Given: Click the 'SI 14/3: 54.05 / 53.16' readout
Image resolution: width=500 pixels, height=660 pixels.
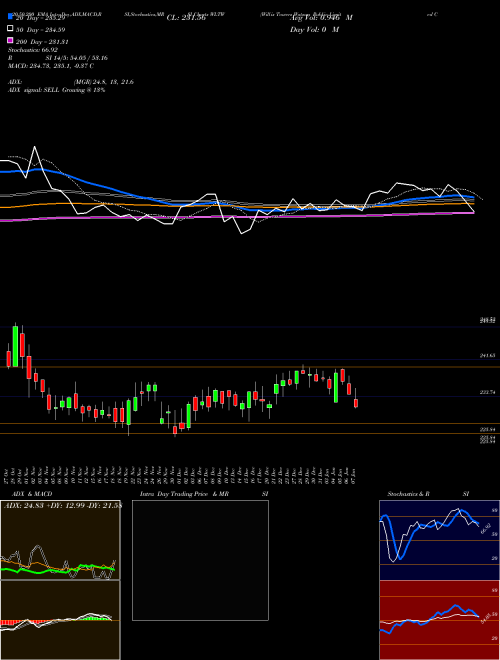Looking at the screenshot, I should [x=77, y=58].
